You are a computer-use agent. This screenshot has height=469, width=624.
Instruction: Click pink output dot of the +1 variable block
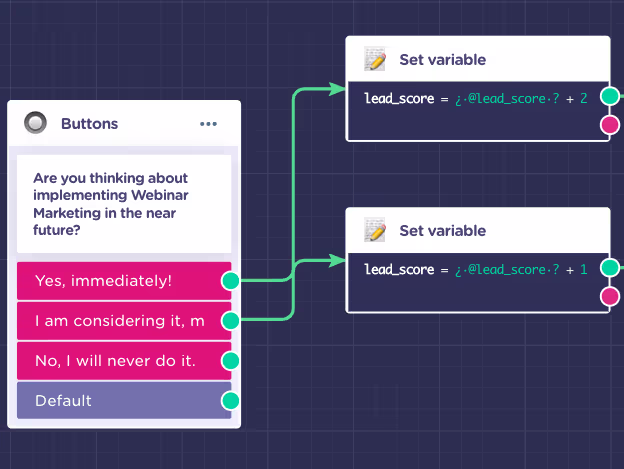point(610,296)
